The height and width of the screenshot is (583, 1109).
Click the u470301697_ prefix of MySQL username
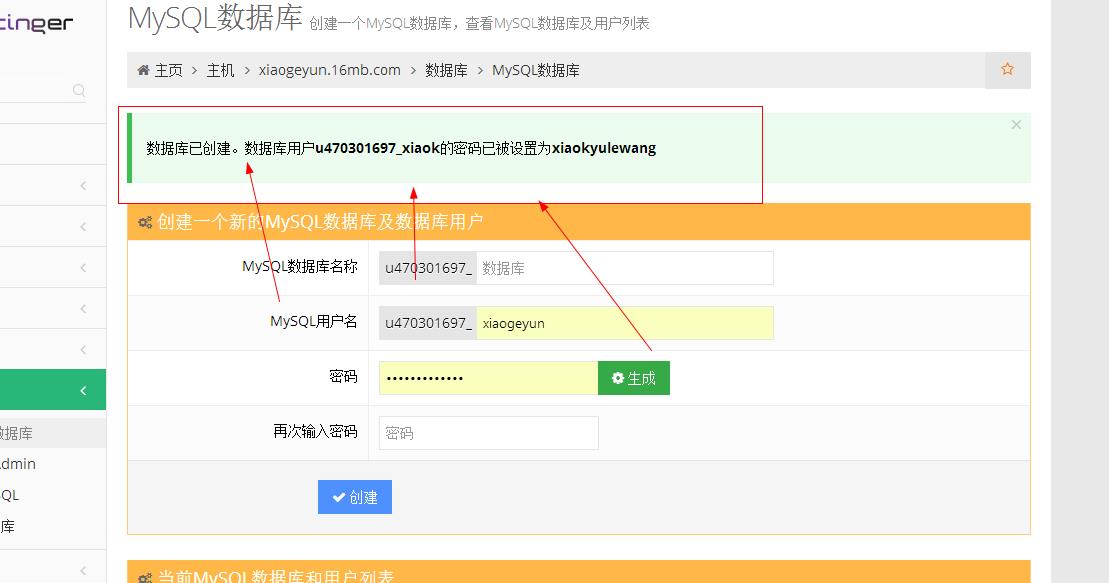(428, 323)
